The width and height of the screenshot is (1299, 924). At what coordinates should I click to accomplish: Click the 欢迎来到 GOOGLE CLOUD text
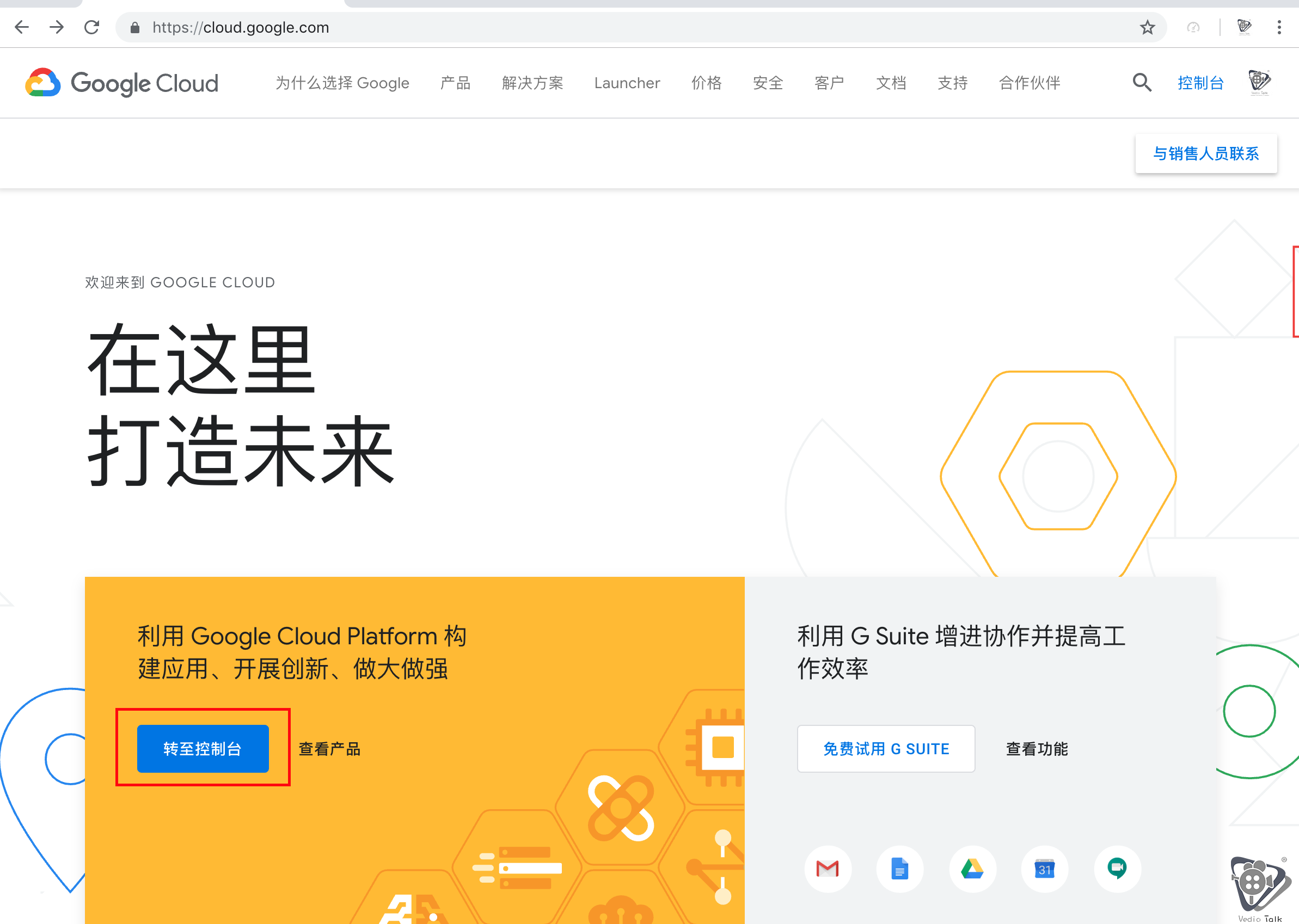point(180,282)
